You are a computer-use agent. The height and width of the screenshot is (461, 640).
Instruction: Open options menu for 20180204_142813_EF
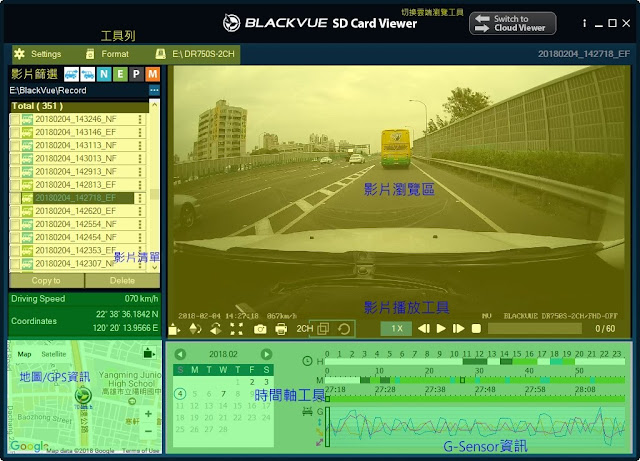coord(140,185)
